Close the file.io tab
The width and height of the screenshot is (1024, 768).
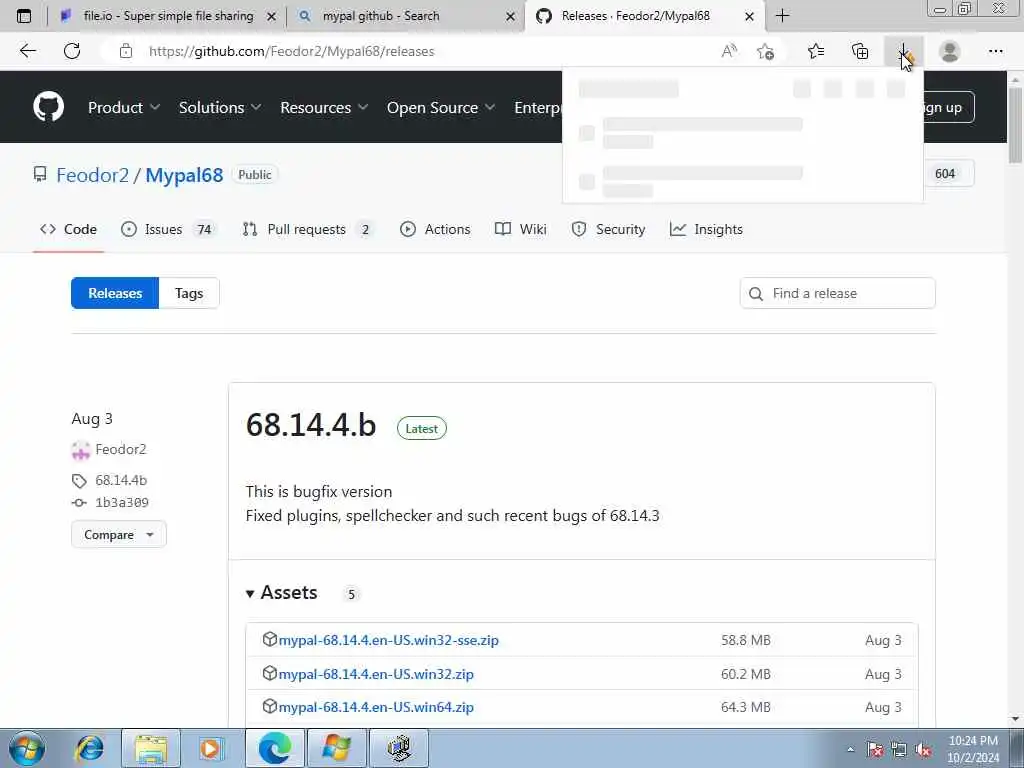[x=272, y=16]
